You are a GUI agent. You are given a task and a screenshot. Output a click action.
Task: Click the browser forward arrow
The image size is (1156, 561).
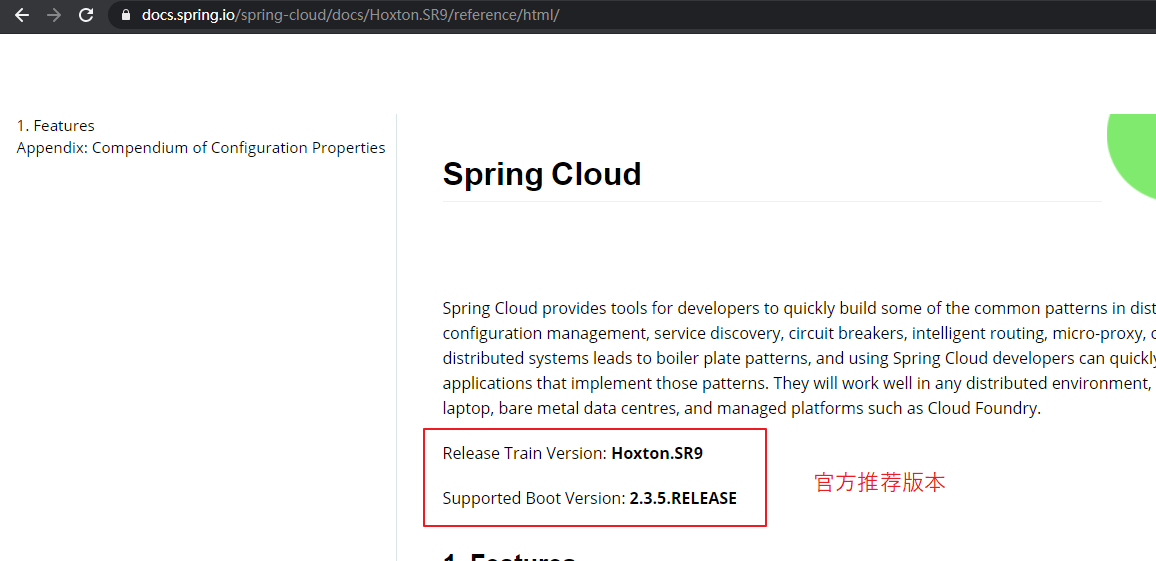click(x=54, y=15)
